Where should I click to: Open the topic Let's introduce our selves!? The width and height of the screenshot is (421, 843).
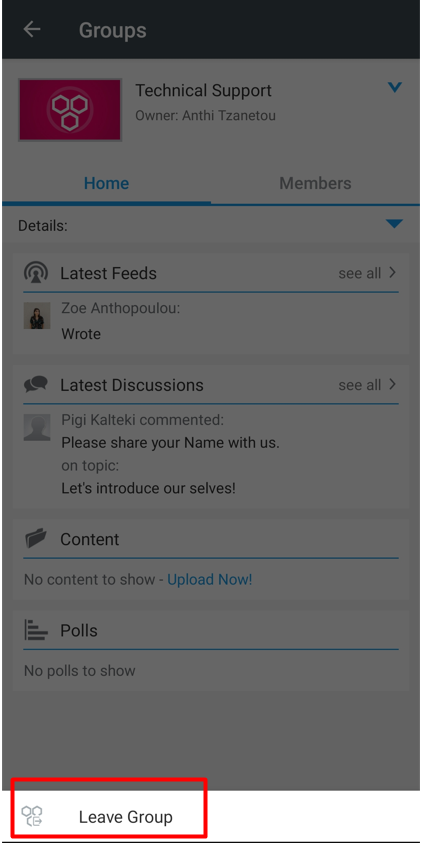point(148,488)
